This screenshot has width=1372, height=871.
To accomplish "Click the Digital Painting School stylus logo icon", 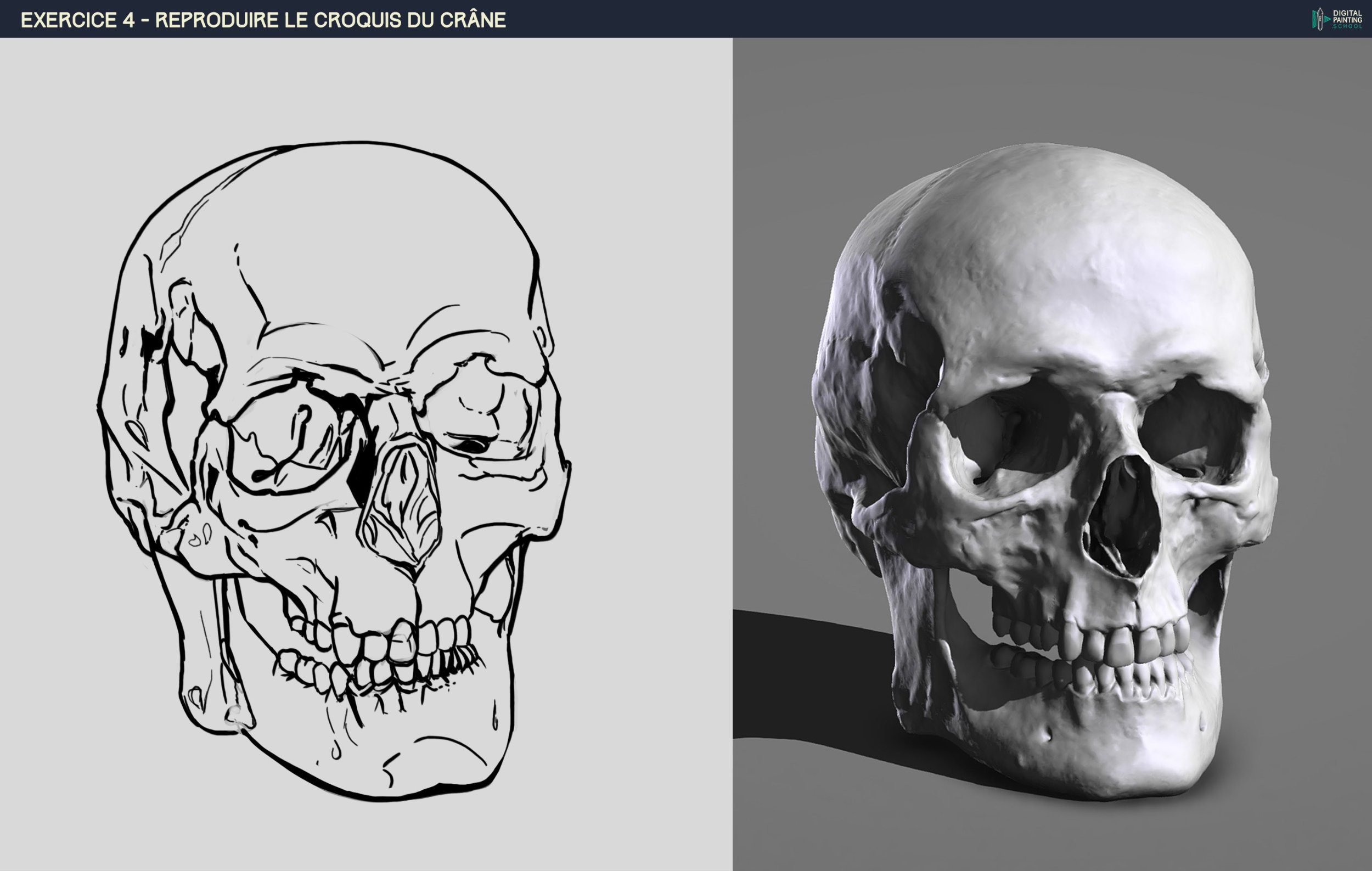I will 1319,19.
